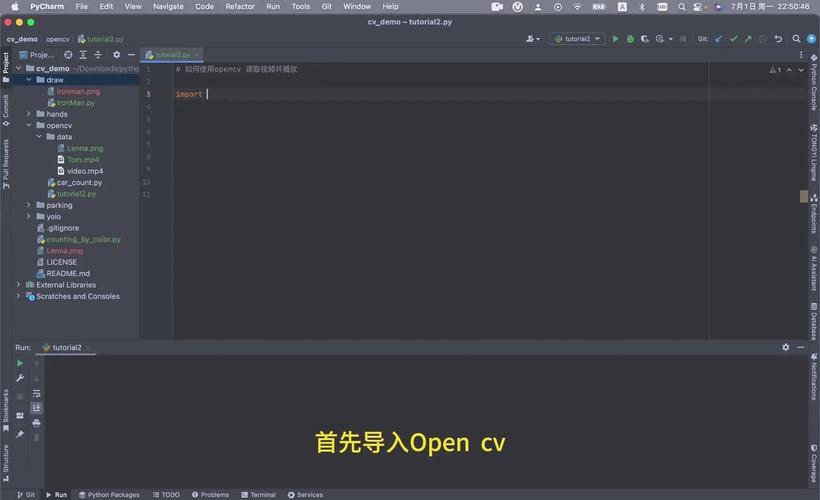Expand all in the Project panel
The height and width of the screenshot is (500, 820).
83,54
